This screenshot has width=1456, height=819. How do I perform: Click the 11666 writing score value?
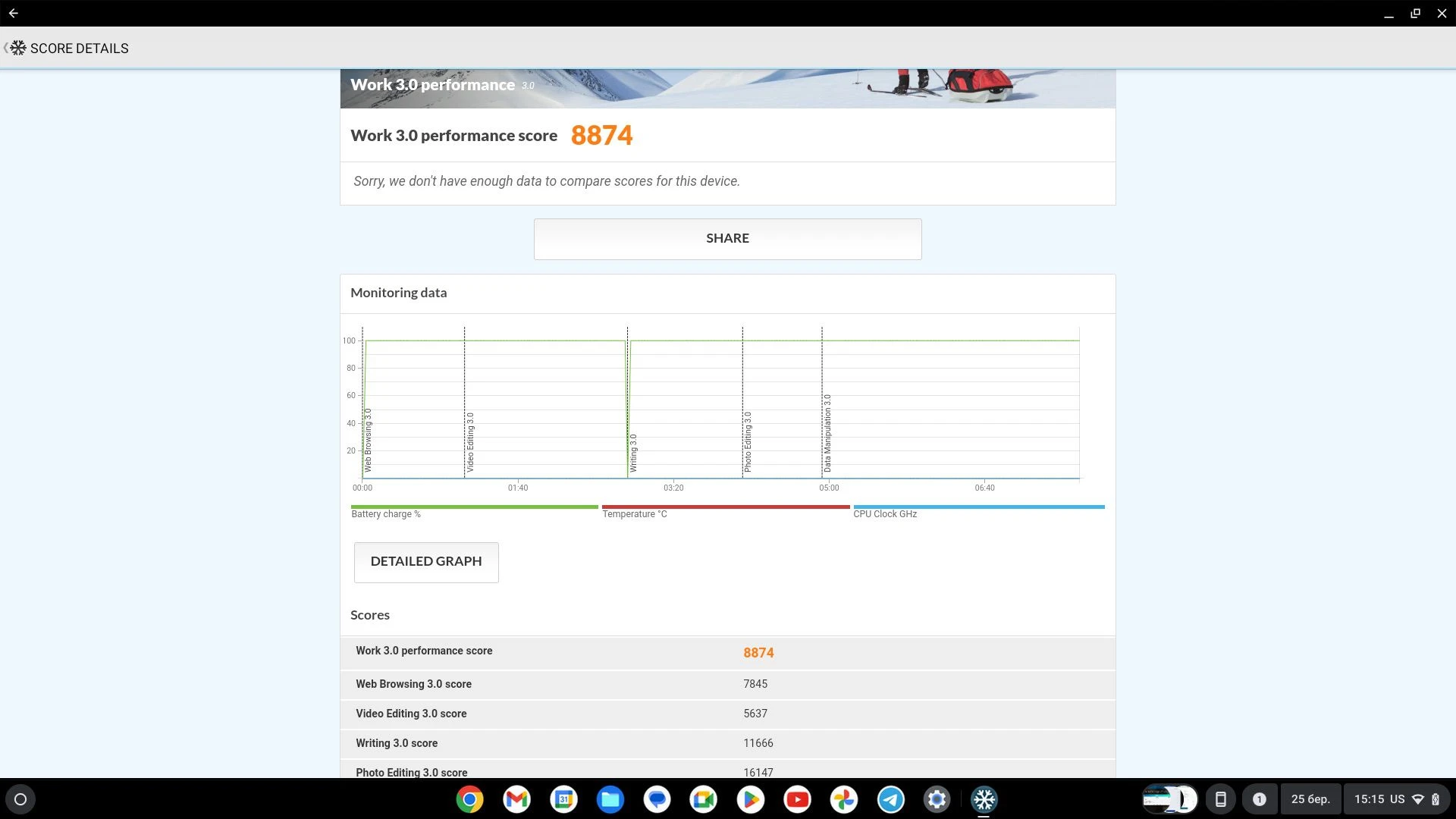[758, 744]
